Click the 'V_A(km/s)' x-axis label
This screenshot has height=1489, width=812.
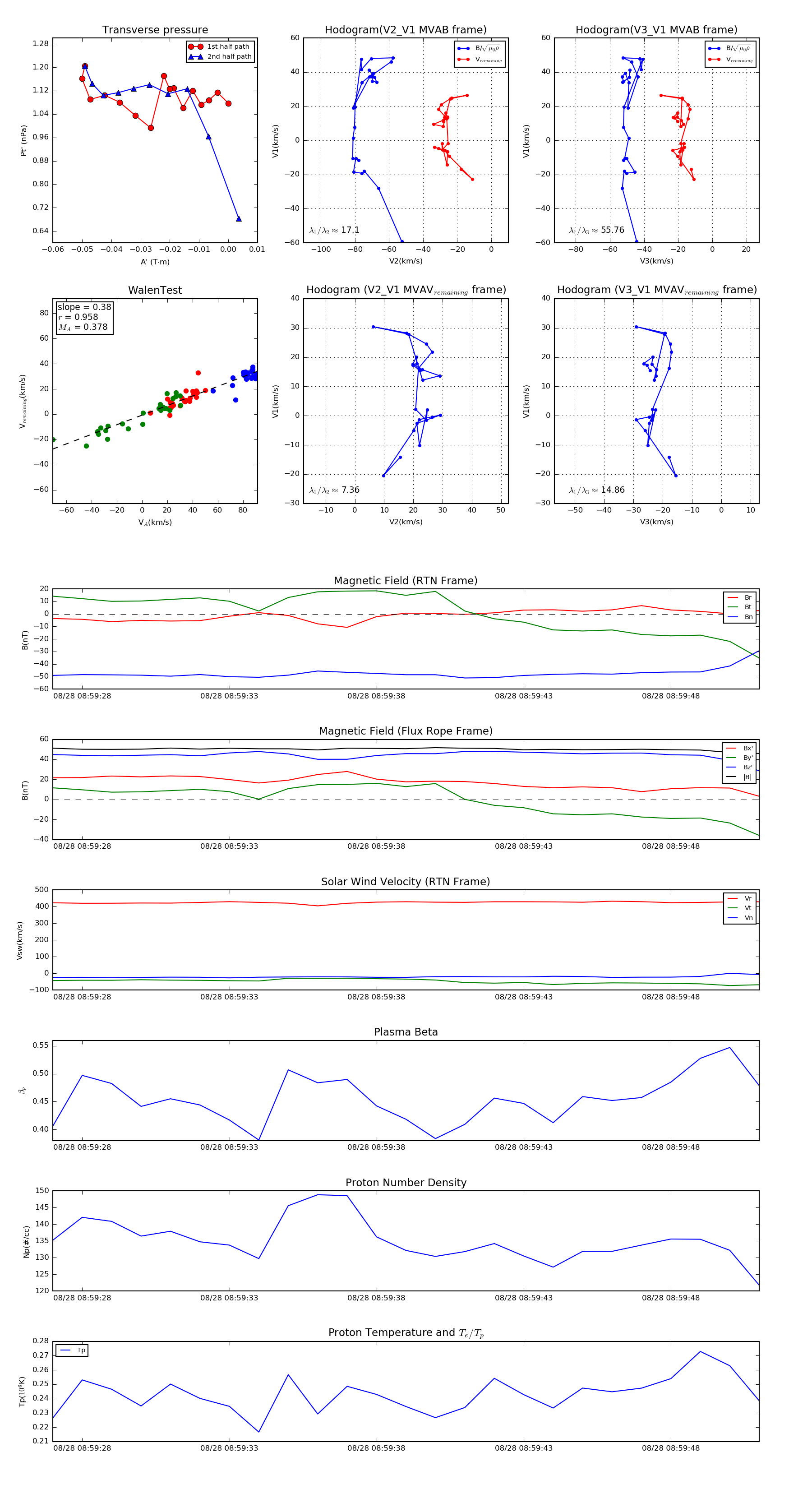(x=155, y=523)
